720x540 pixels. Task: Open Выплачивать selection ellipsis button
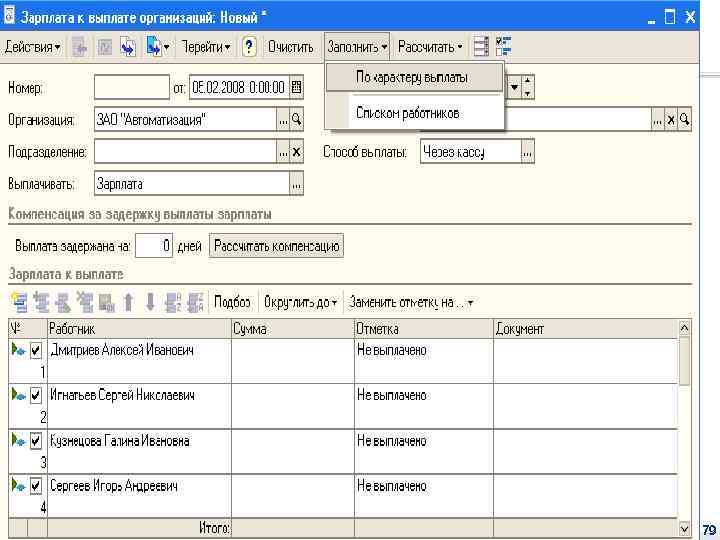[x=297, y=184]
